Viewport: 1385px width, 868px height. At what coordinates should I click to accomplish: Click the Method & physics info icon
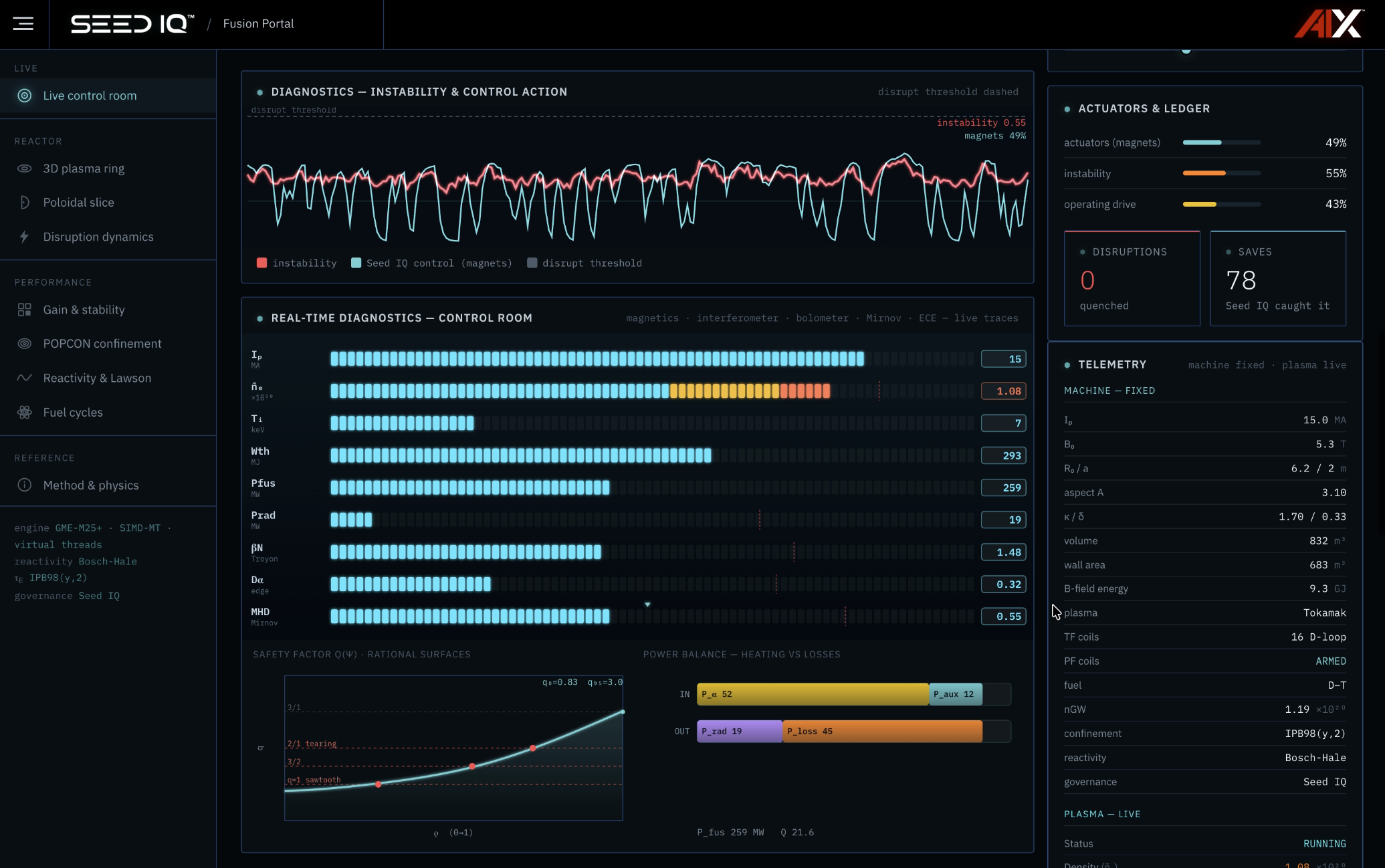(25, 485)
